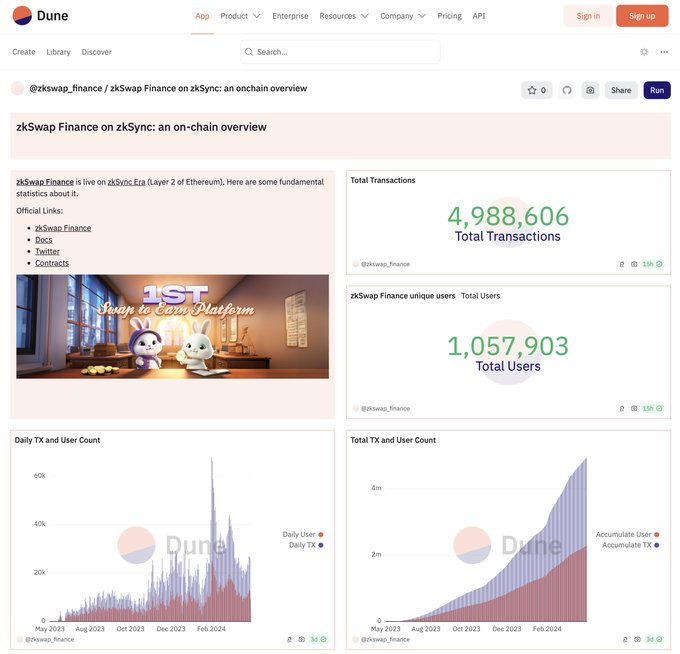Open @zkswap_finance in Total TX chart panel
This screenshot has height=654, width=680.
(x=385, y=640)
